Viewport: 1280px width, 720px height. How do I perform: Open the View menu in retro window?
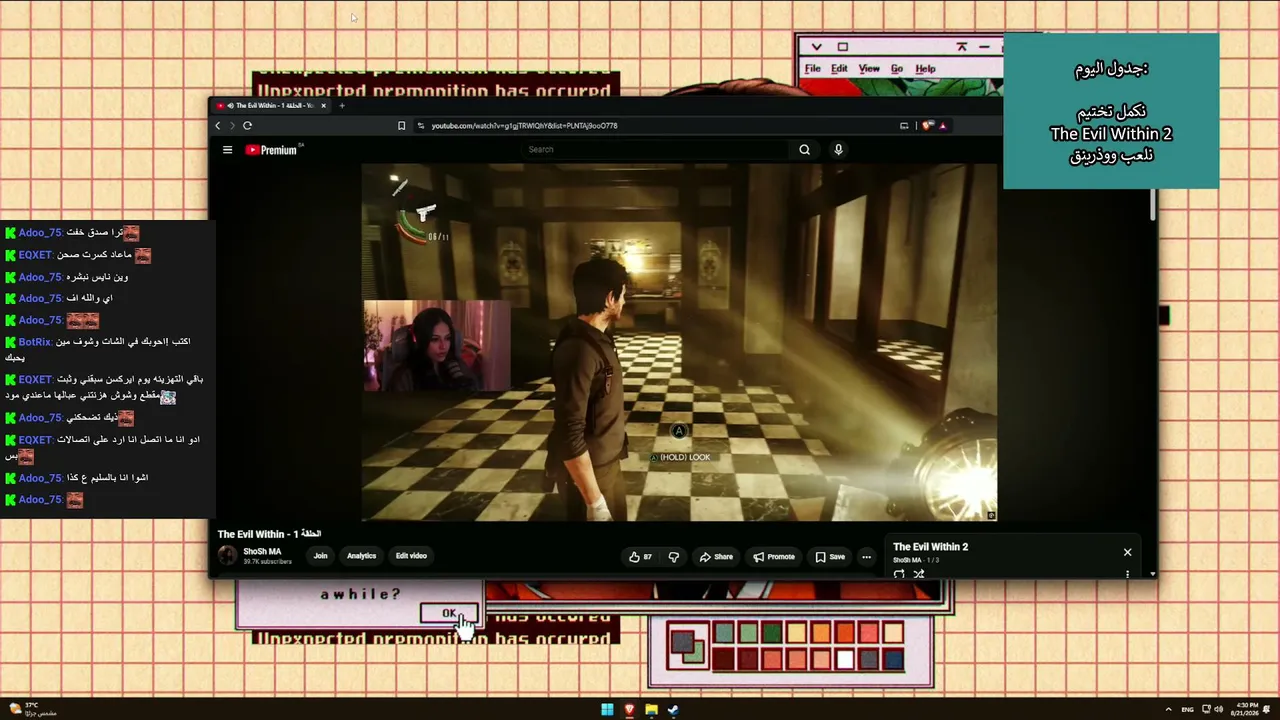869,69
